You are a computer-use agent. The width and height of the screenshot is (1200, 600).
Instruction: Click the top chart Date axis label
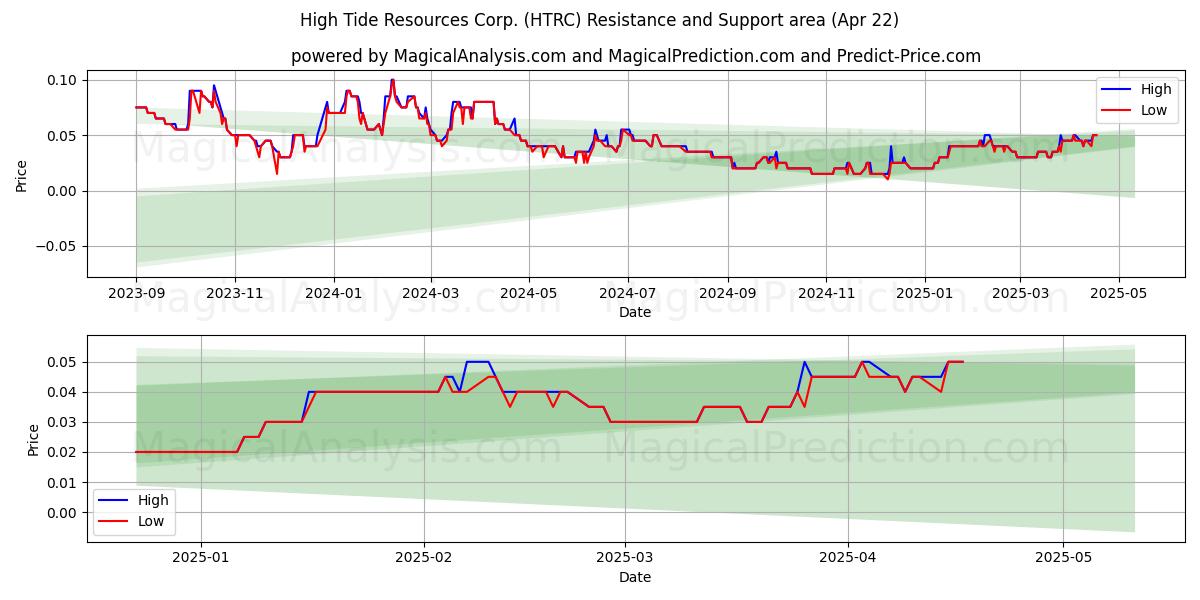[635, 312]
